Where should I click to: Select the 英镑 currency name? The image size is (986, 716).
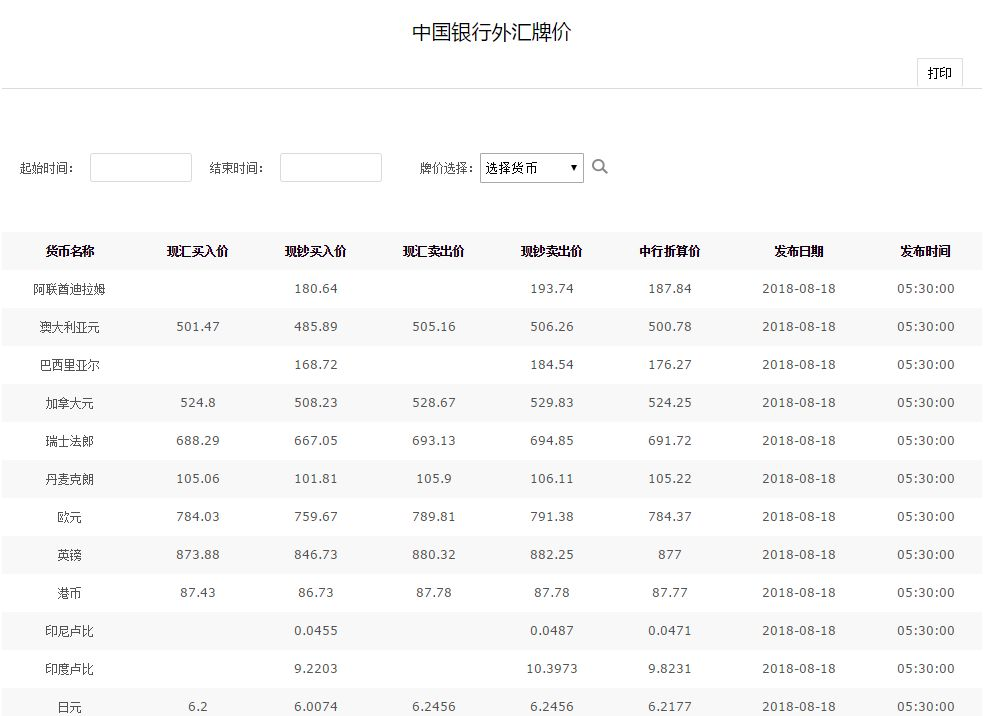70,555
